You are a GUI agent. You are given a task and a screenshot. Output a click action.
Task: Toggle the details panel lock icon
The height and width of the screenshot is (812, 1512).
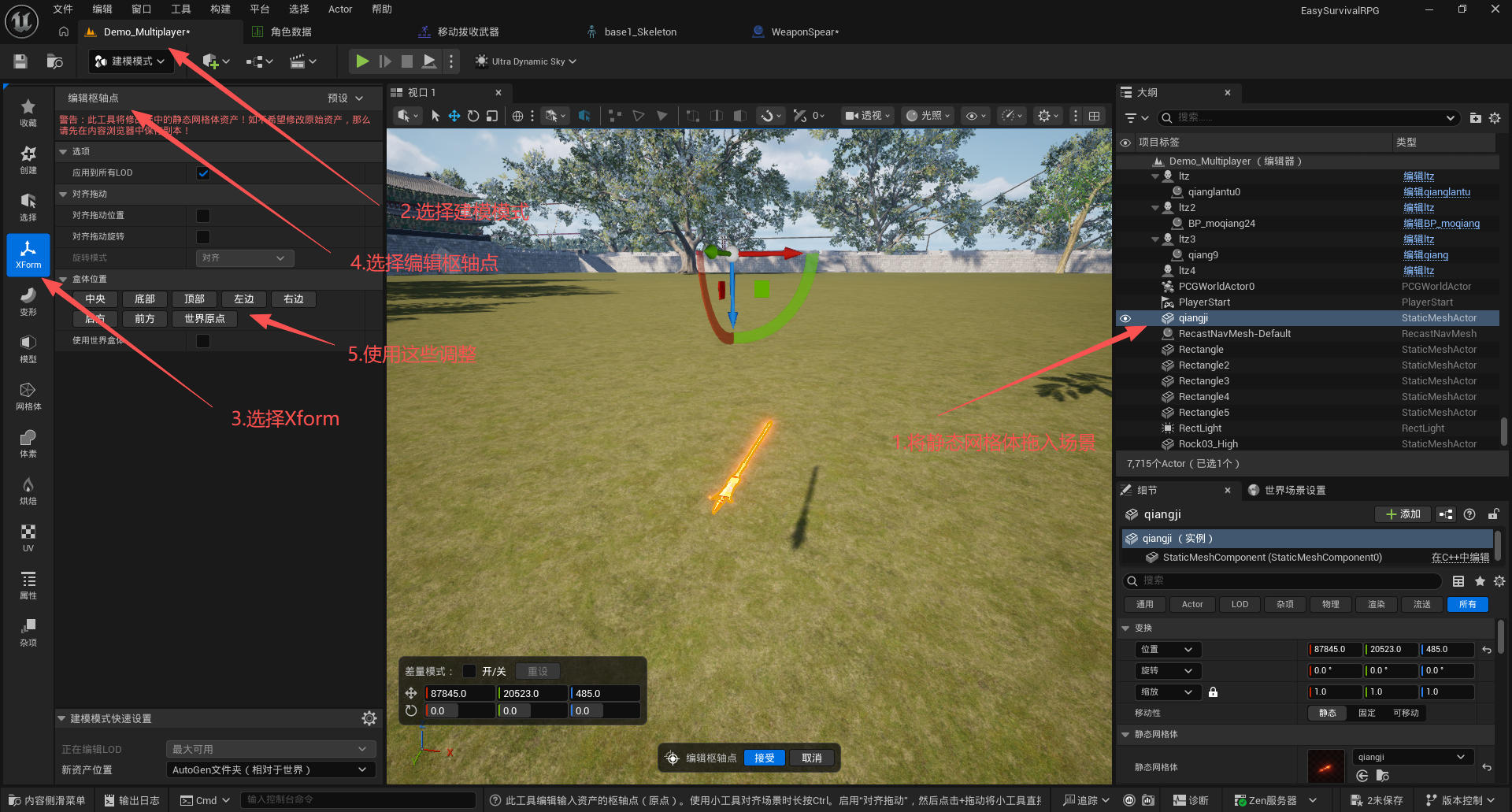click(1493, 514)
